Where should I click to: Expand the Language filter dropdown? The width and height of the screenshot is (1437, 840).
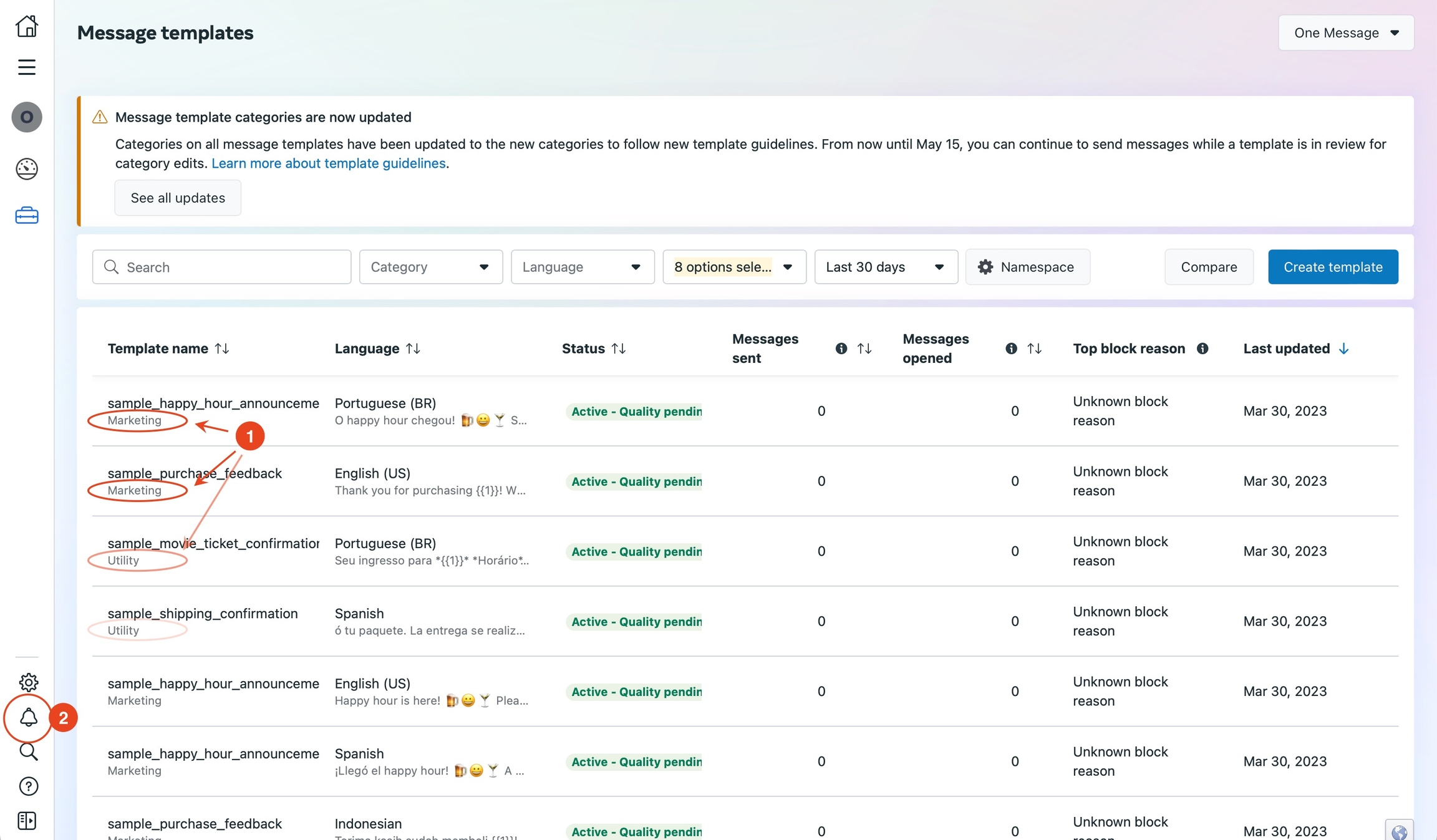pyautogui.click(x=582, y=267)
